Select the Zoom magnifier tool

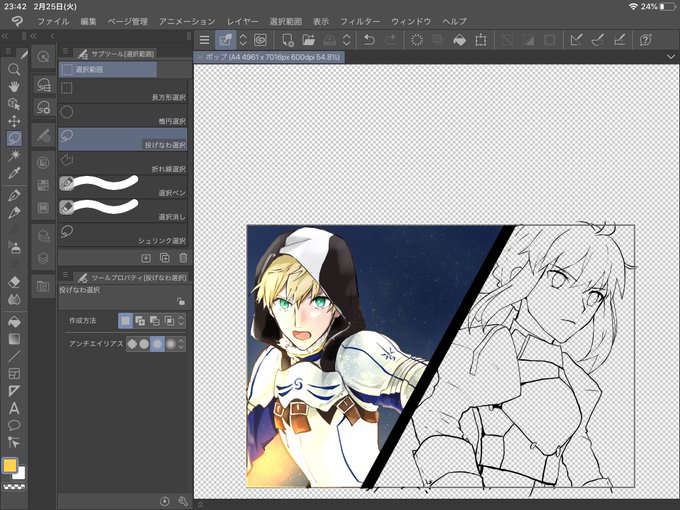pyautogui.click(x=14, y=69)
